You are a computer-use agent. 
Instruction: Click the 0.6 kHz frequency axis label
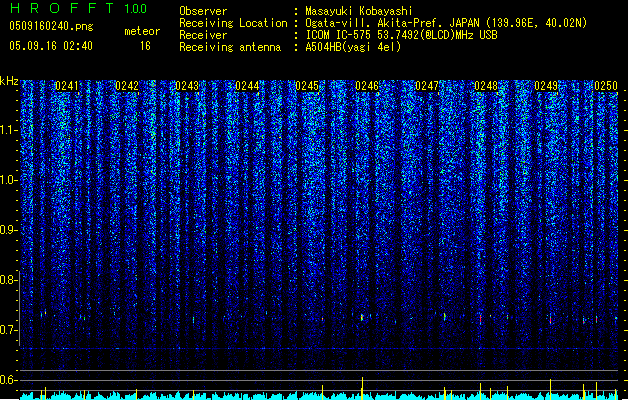point(9,380)
